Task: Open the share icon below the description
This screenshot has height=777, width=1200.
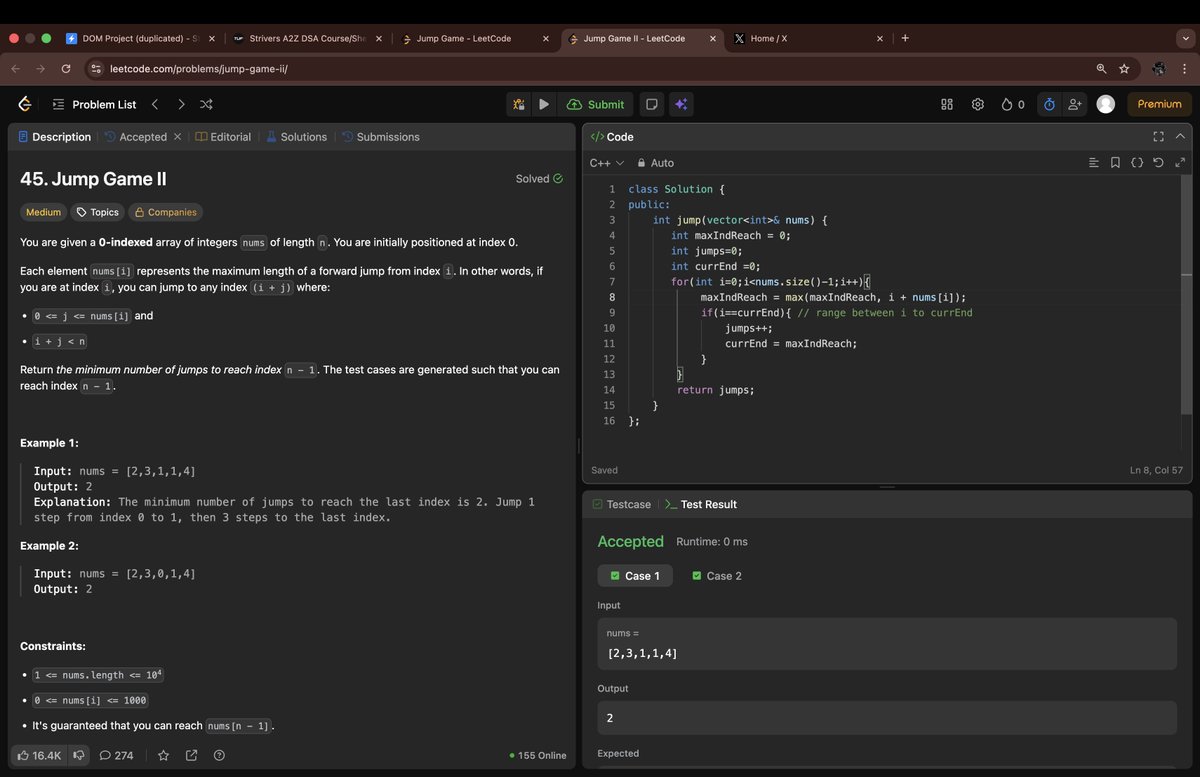Action: click(191, 755)
